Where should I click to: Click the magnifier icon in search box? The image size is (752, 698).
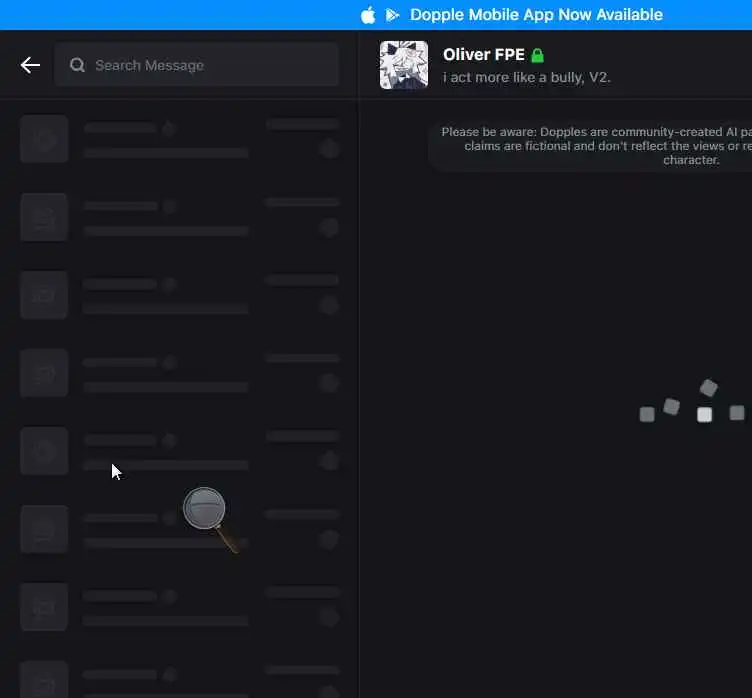pyautogui.click(x=77, y=65)
